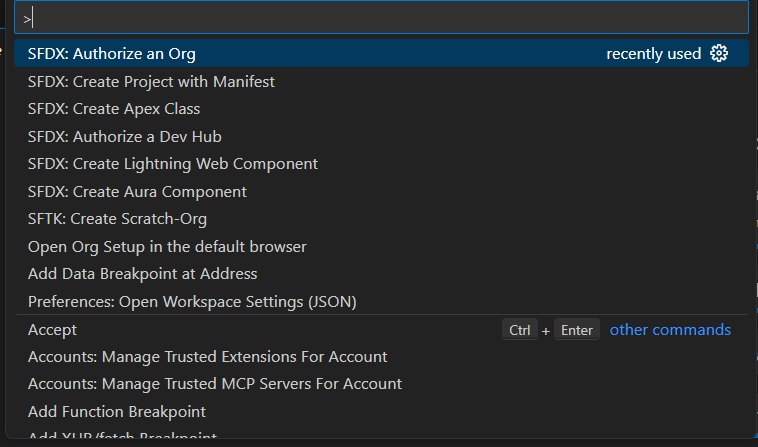Run SFTK: Create Scratch-Org command
This screenshot has width=758, height=447.
[118, 219]
